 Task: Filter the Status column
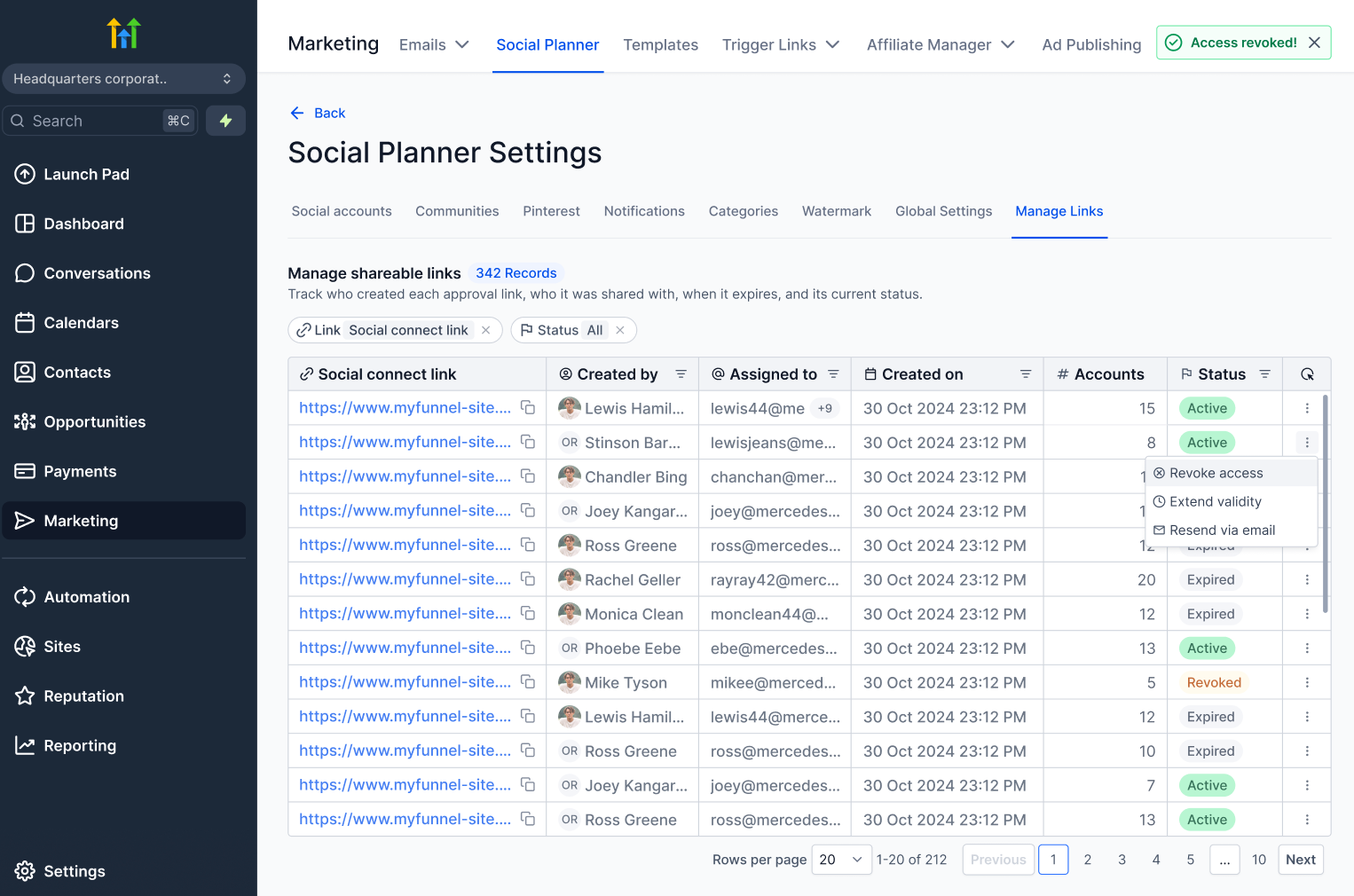pos(1265,374)
